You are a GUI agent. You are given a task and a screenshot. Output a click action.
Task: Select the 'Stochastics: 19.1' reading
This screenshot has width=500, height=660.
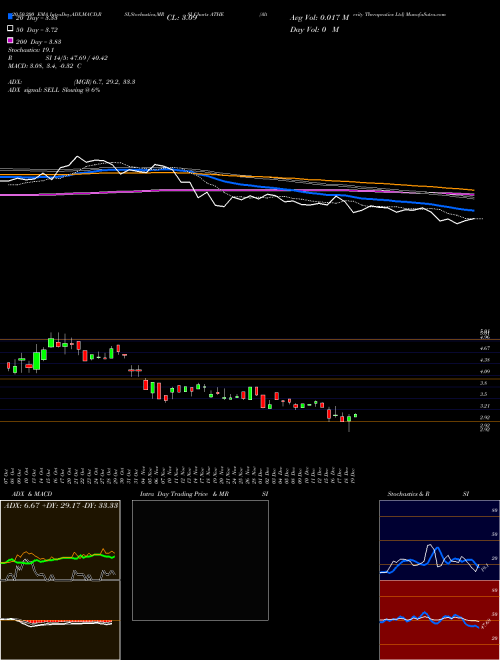point(29,50)
